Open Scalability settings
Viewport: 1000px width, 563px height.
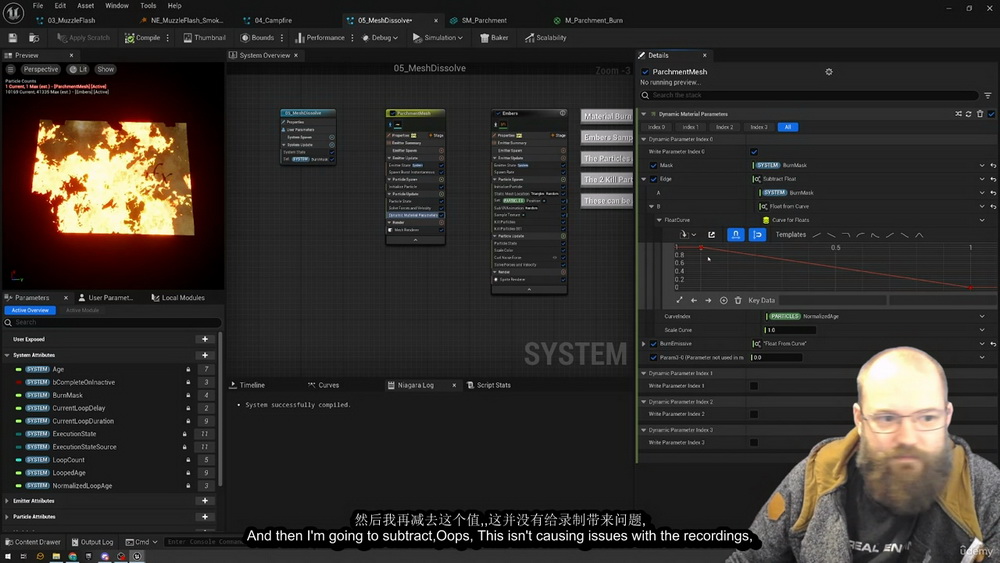tap(545, 38)
